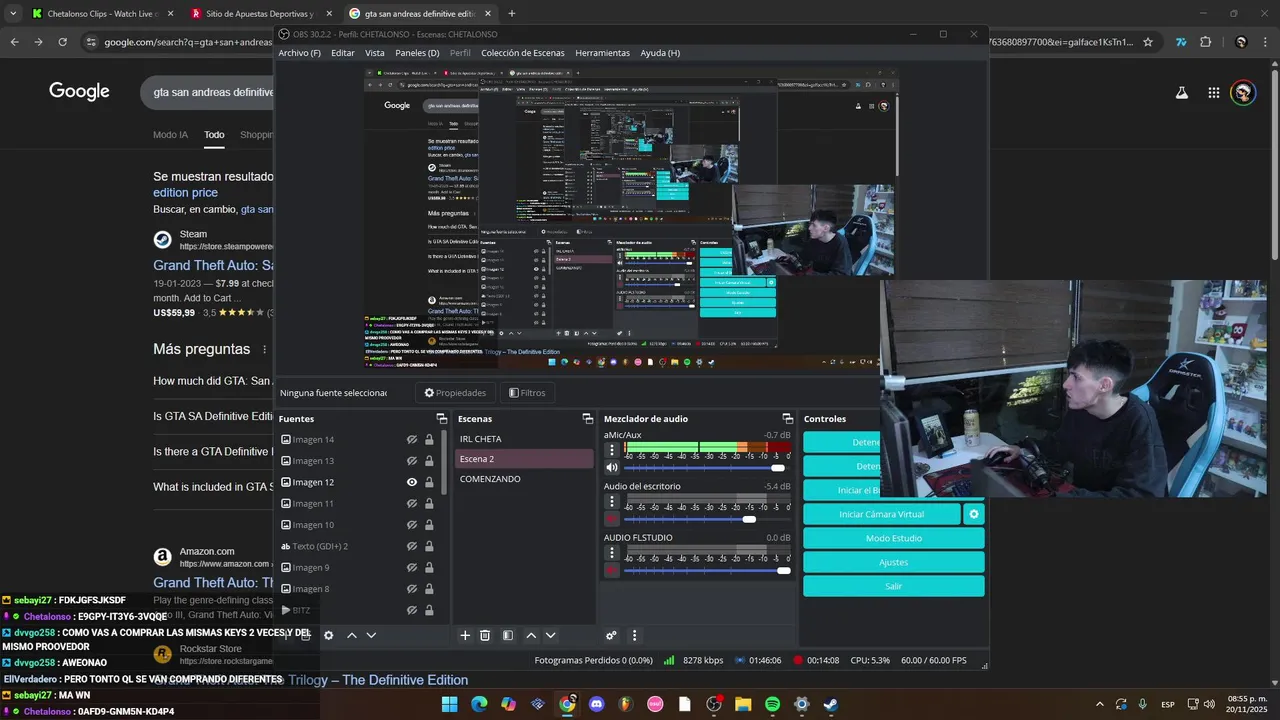Show the Imagen 13 source with its eye icon

pos(412,461)
